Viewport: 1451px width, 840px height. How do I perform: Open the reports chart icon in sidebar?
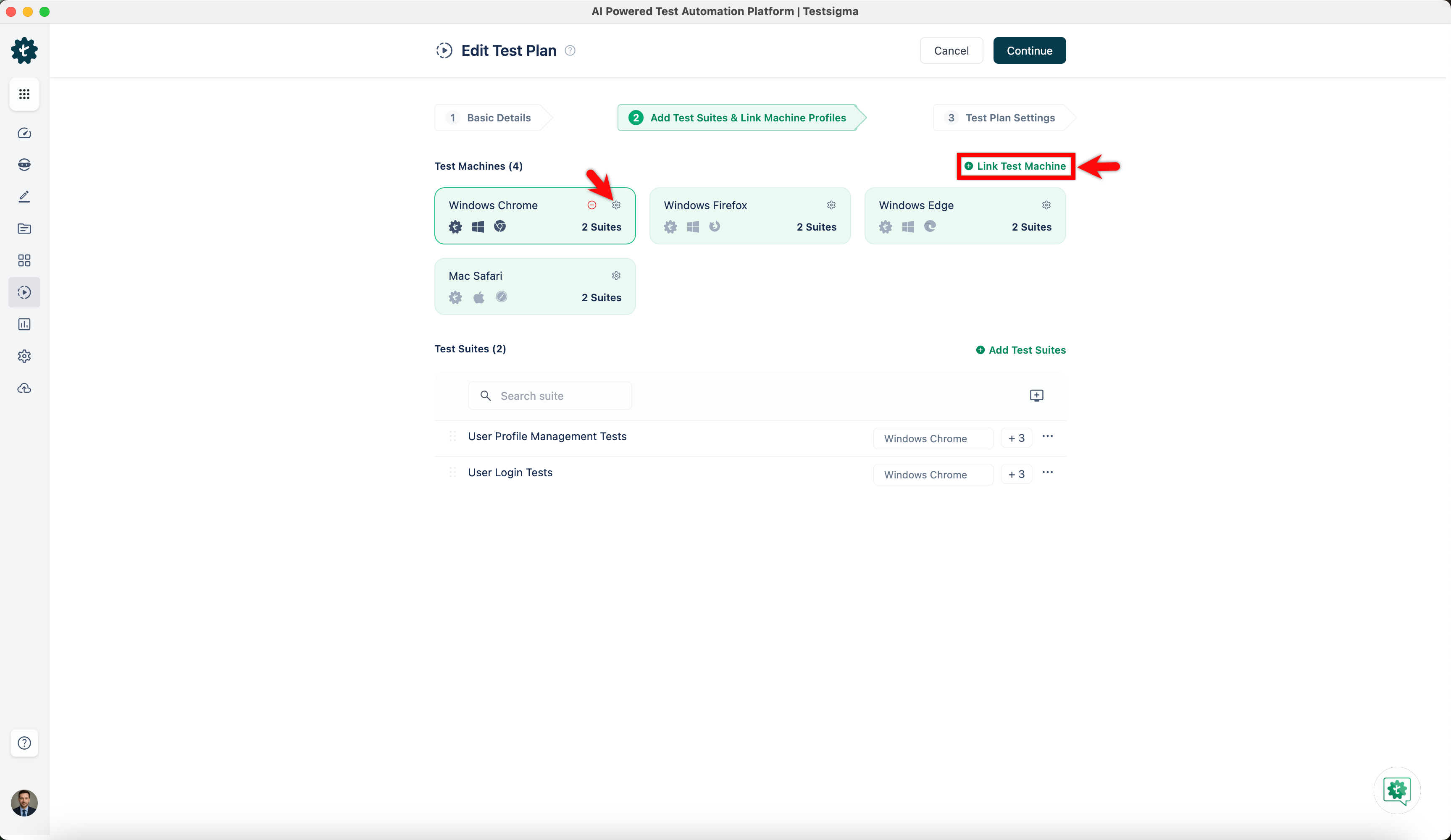(24, 324)
